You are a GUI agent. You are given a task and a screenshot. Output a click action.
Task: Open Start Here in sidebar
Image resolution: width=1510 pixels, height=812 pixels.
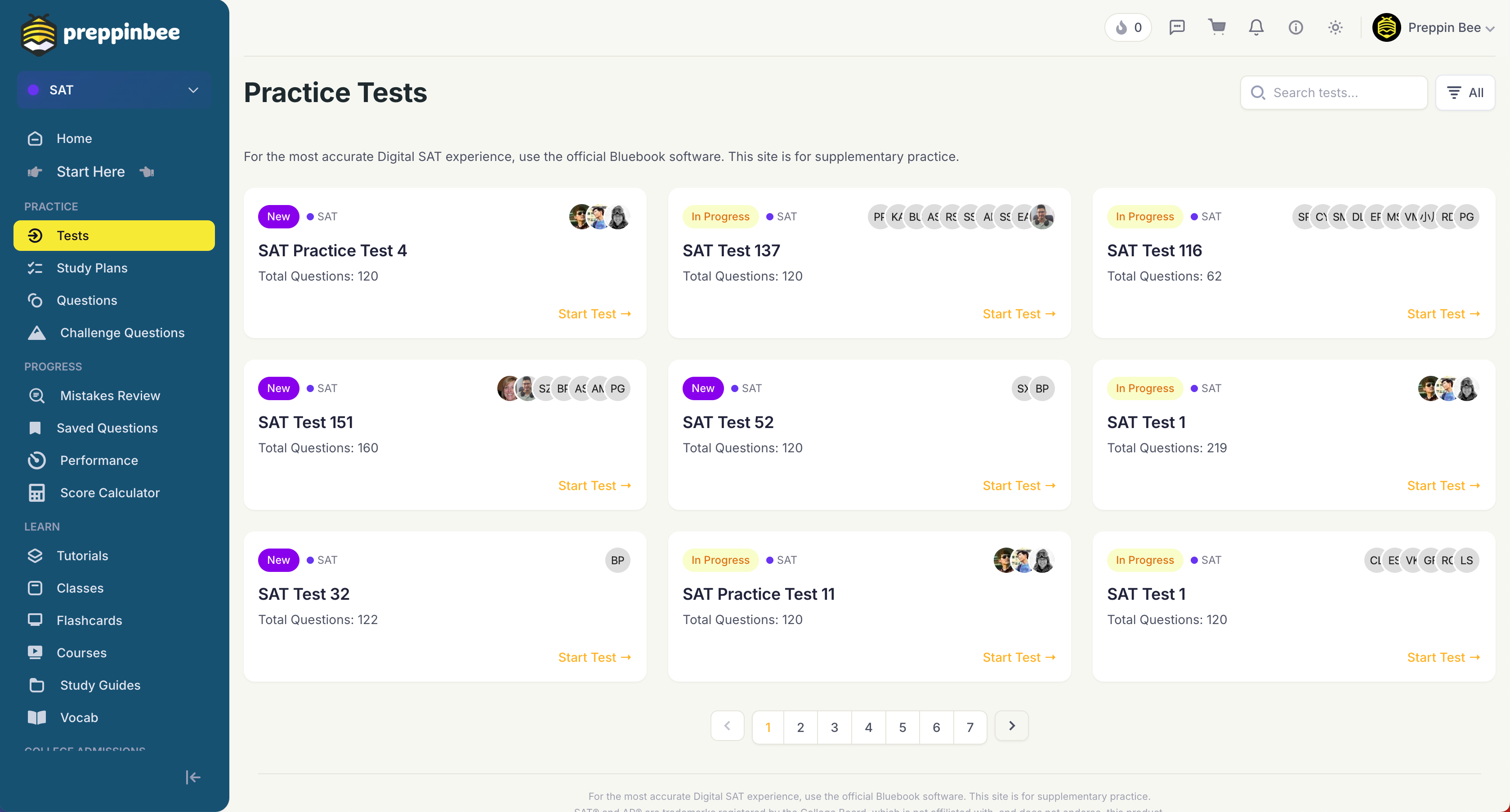pyautogui.click(x=114, y=172)
